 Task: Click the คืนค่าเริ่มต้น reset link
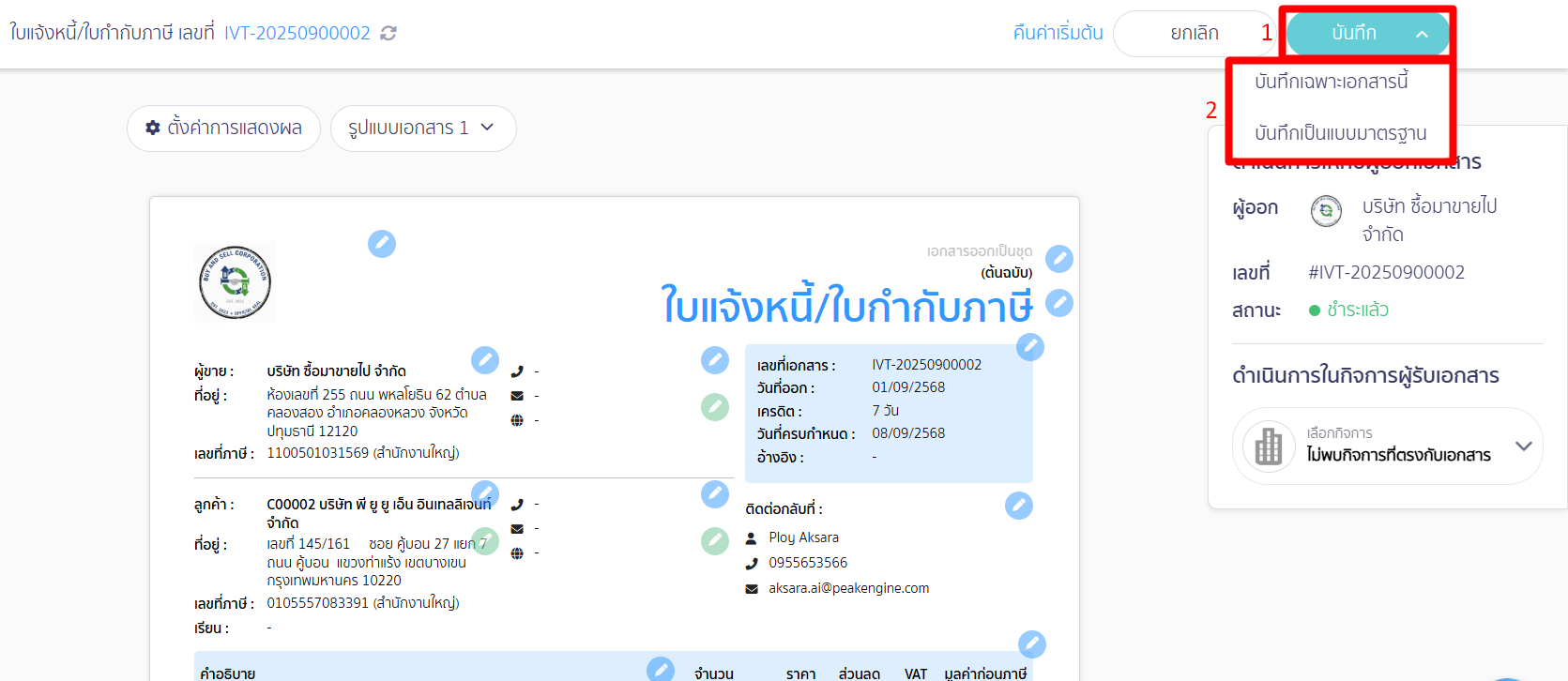(x=1058, y=34)
